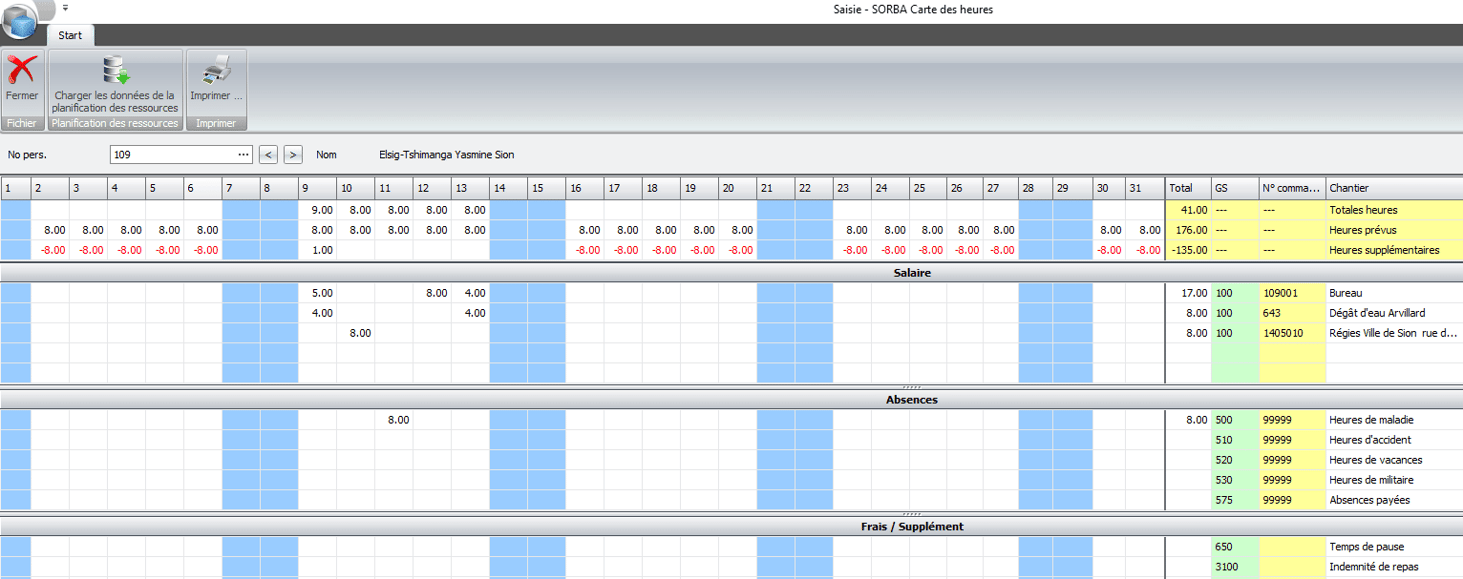The width and height of the screenshot is (1463, 579).
Task: Load resource planning data from database icon
Action: point(116,70)
